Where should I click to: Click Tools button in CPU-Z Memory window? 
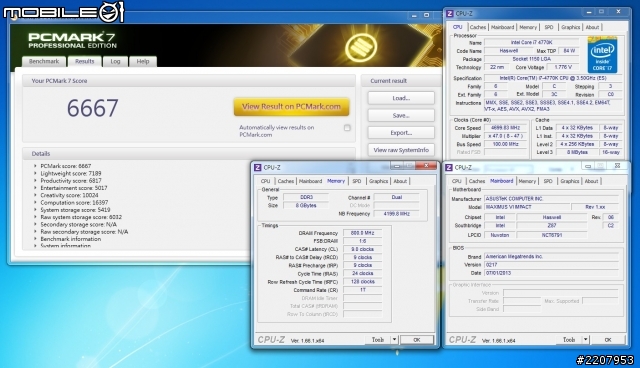[378, 339]
